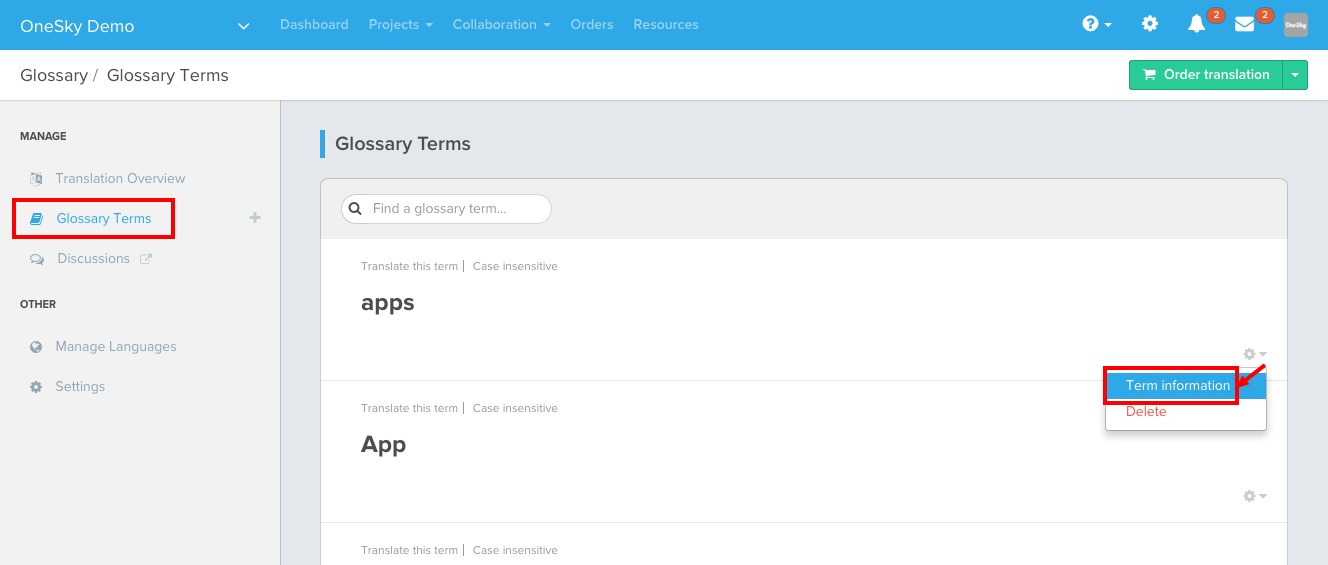Expand the OneSky Demo project switcher
Screen dimensions: 1328x565
click(x=243, y=26)
